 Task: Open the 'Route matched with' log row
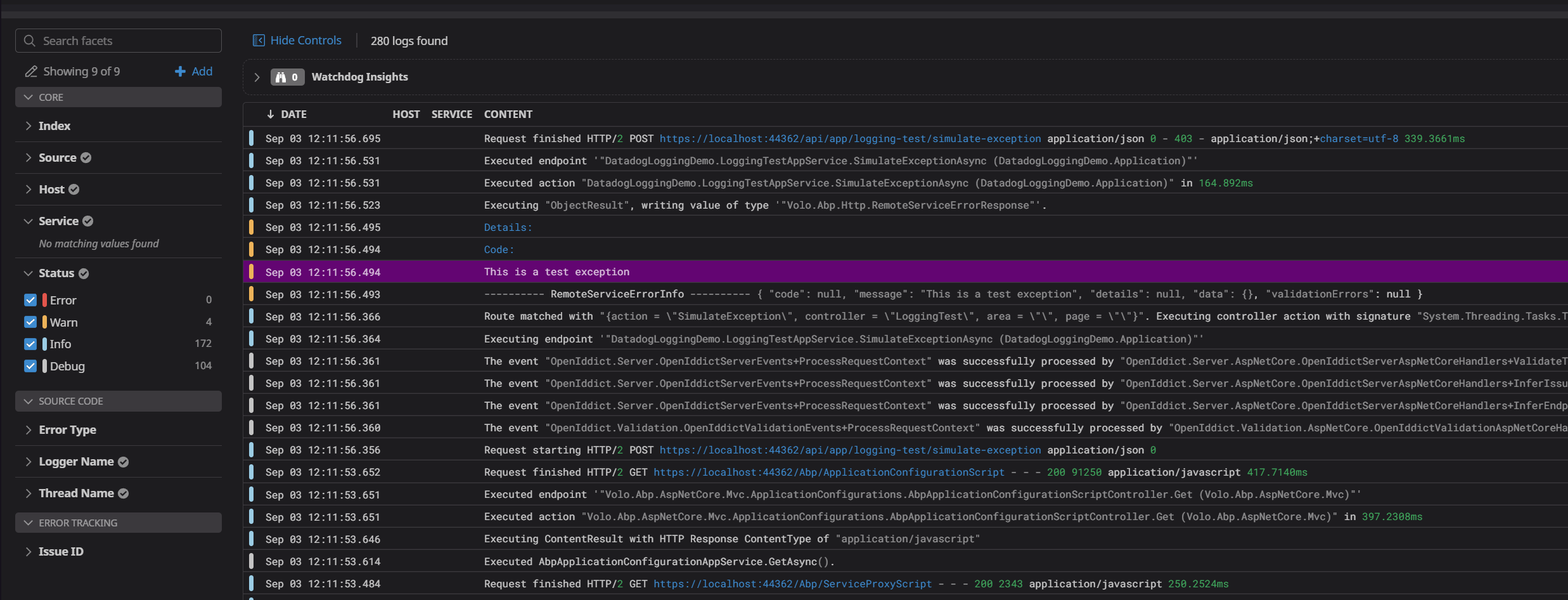(906, 316)
